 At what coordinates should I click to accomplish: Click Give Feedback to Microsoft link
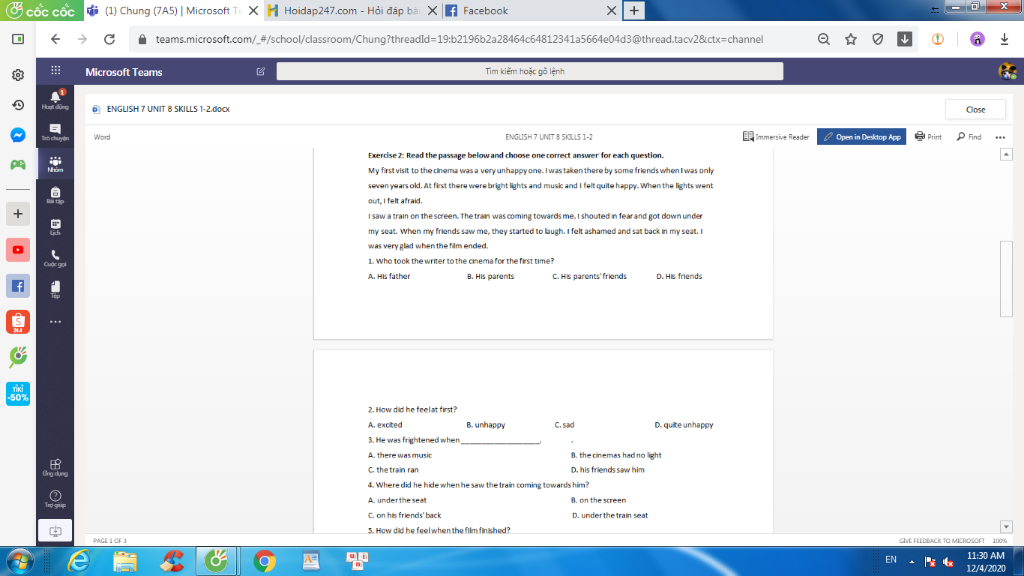pos(941,541)
